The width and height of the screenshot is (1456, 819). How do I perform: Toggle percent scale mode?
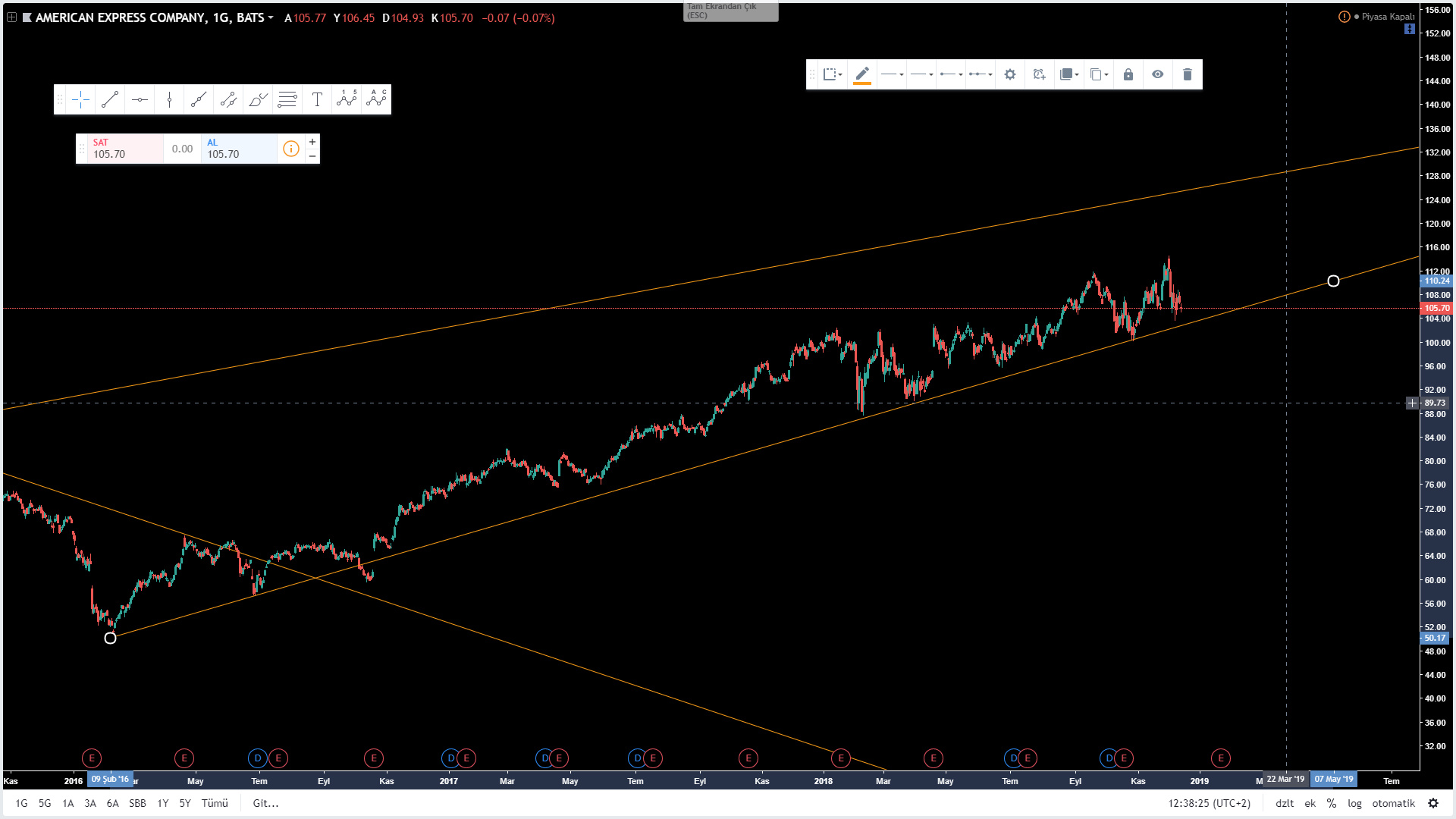pyautogui.click(x=1332, y=803)
